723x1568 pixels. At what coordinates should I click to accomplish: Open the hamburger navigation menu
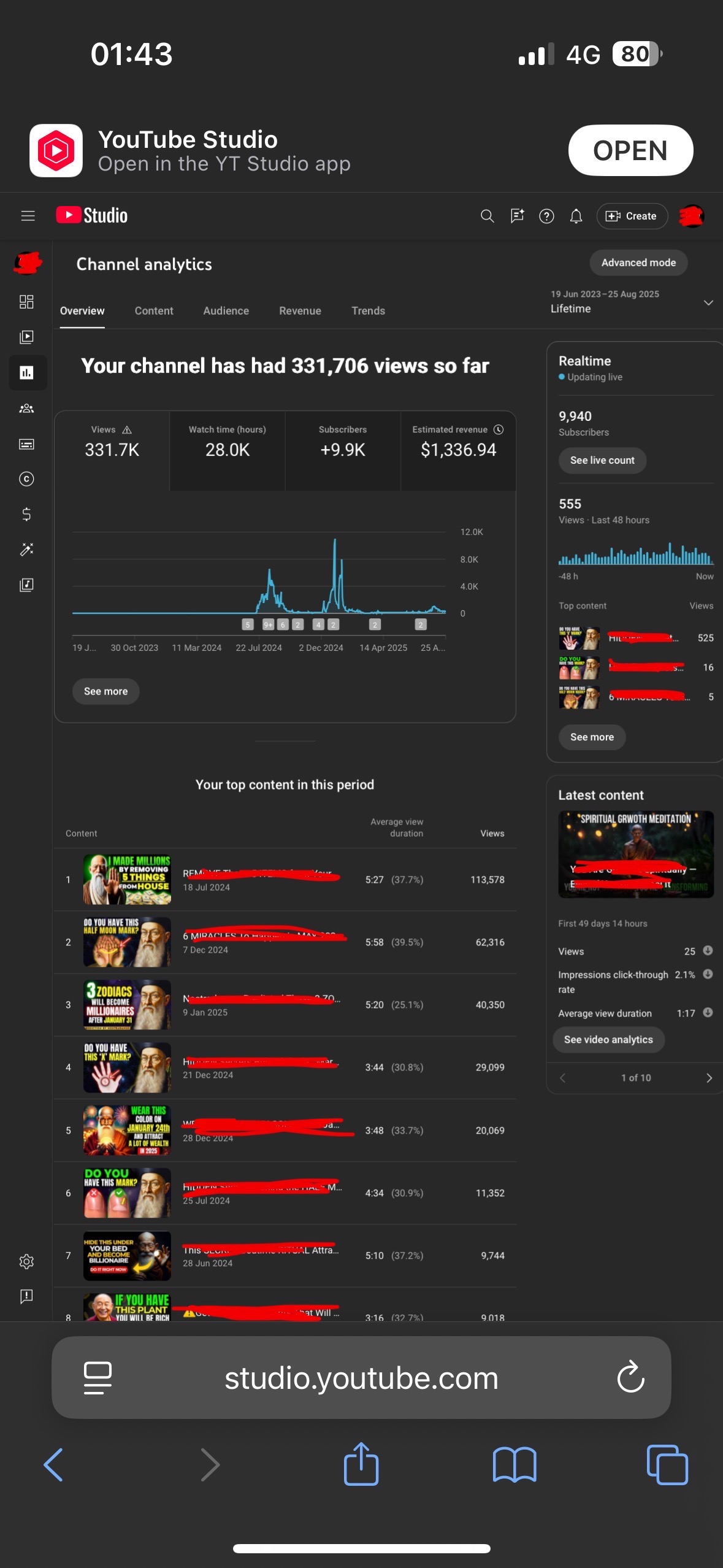coord(28,216)
